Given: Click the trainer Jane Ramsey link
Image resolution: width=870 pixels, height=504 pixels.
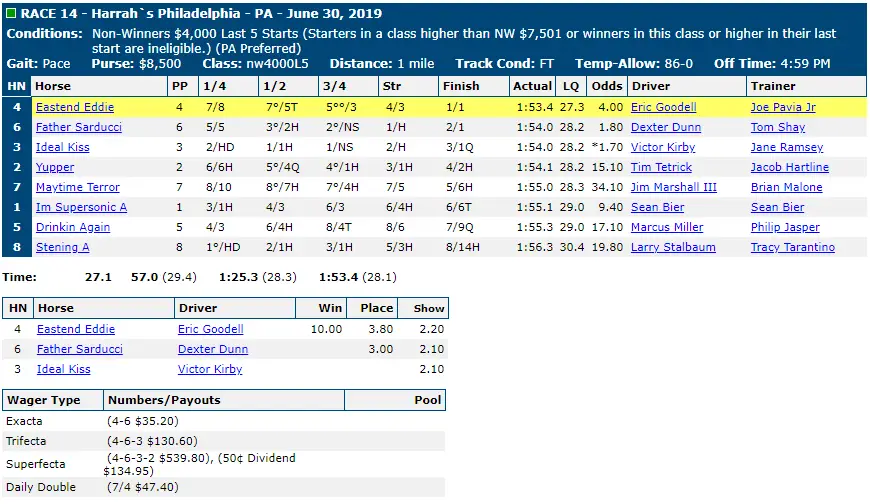Looking at the screenshot, I should point(786,147).
